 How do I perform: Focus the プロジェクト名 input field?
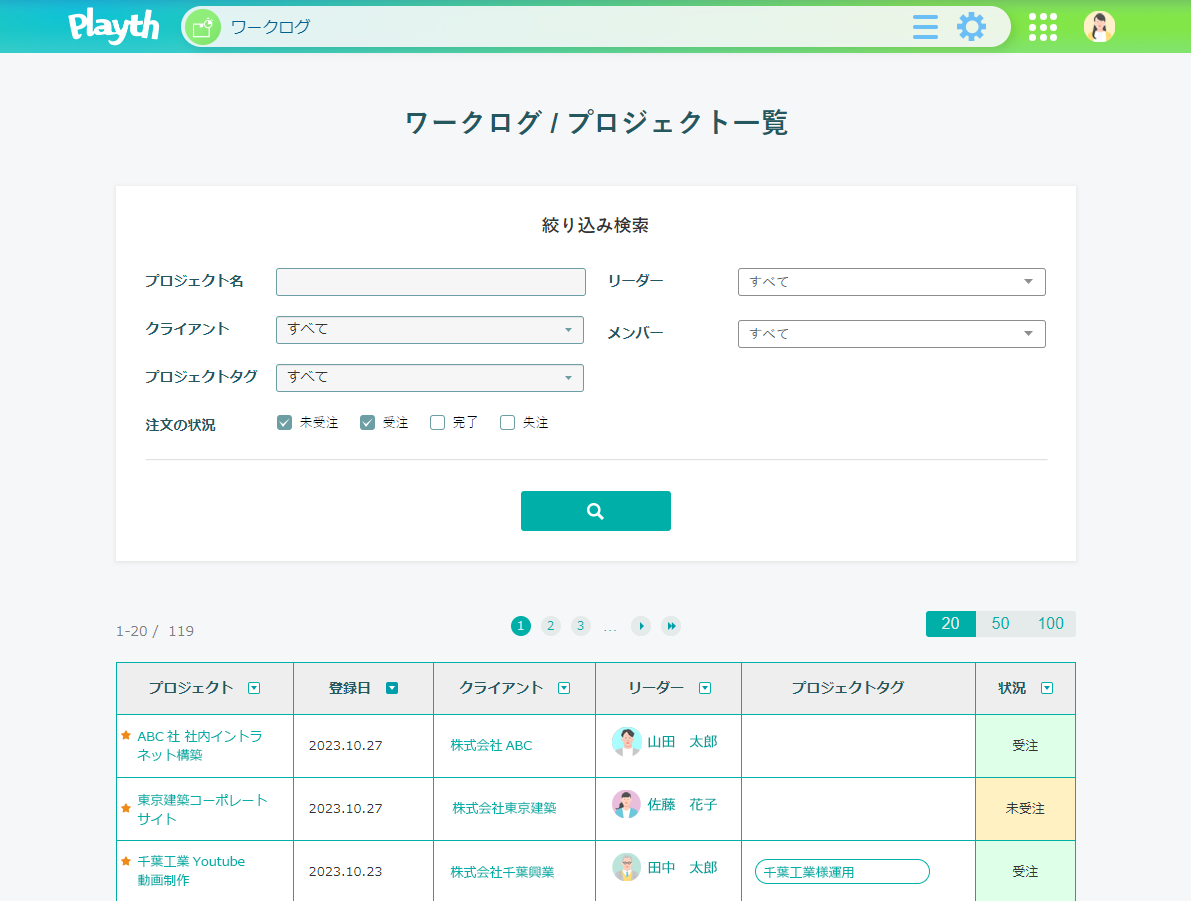(x=431, y=282)
